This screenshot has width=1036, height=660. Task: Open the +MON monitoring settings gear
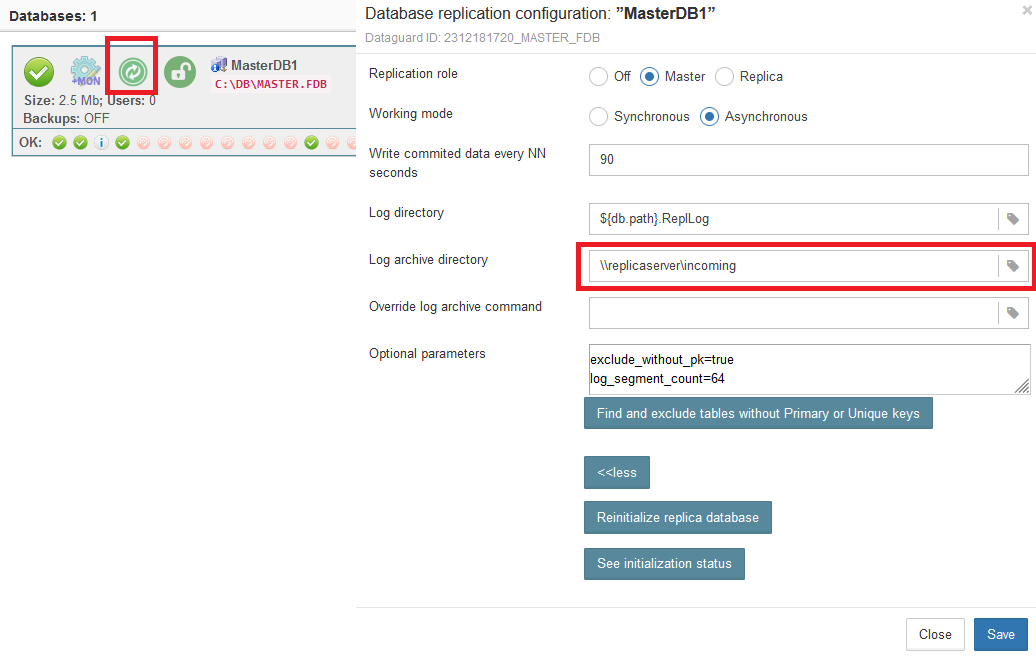tap(85, 72)
